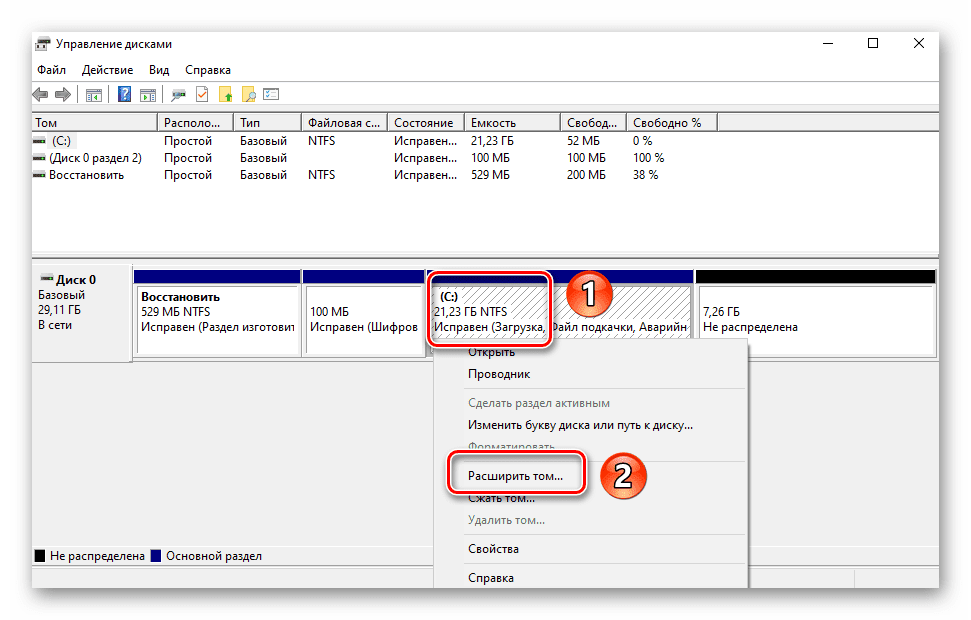The image size is (971, 620).
Task: Open the Действие menu
Action: point(107,70)
